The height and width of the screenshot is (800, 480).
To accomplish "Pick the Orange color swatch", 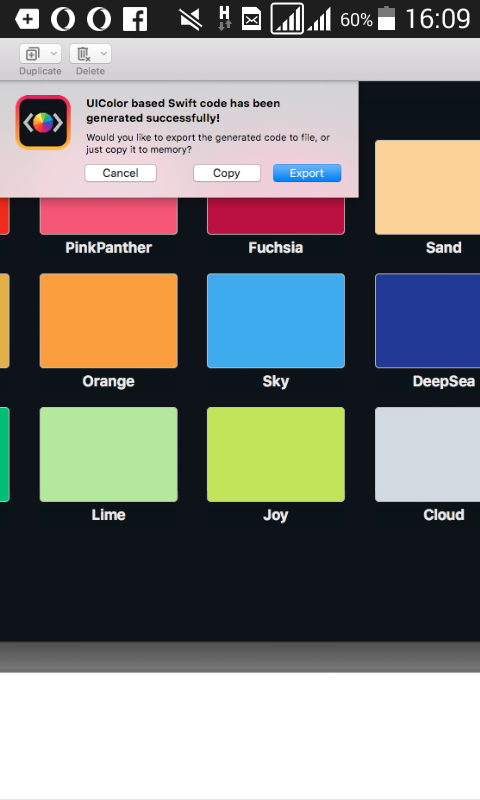I will point(109,320).
